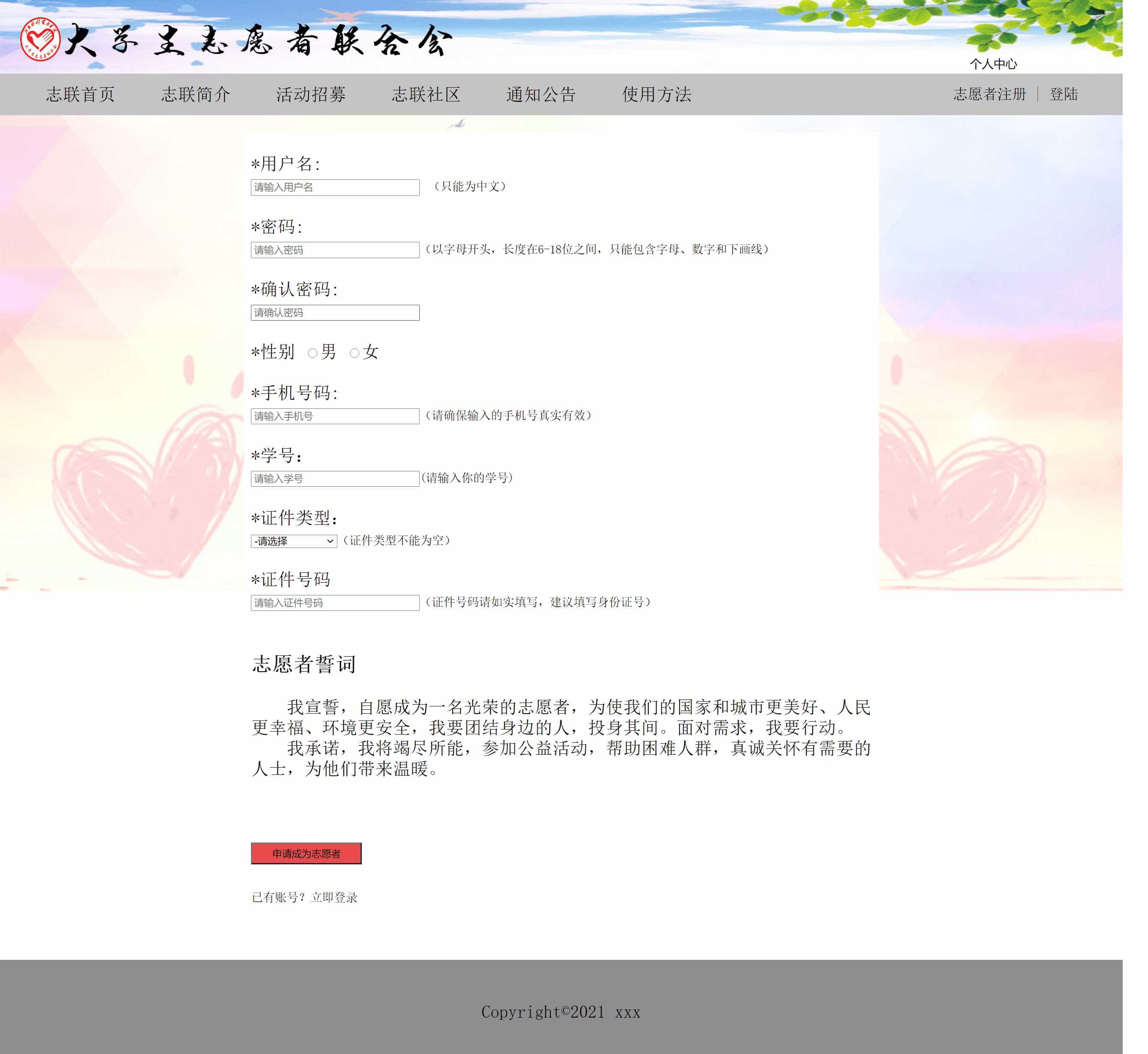
Task: Focus the 用户名 input field
Action: (335, 187)
